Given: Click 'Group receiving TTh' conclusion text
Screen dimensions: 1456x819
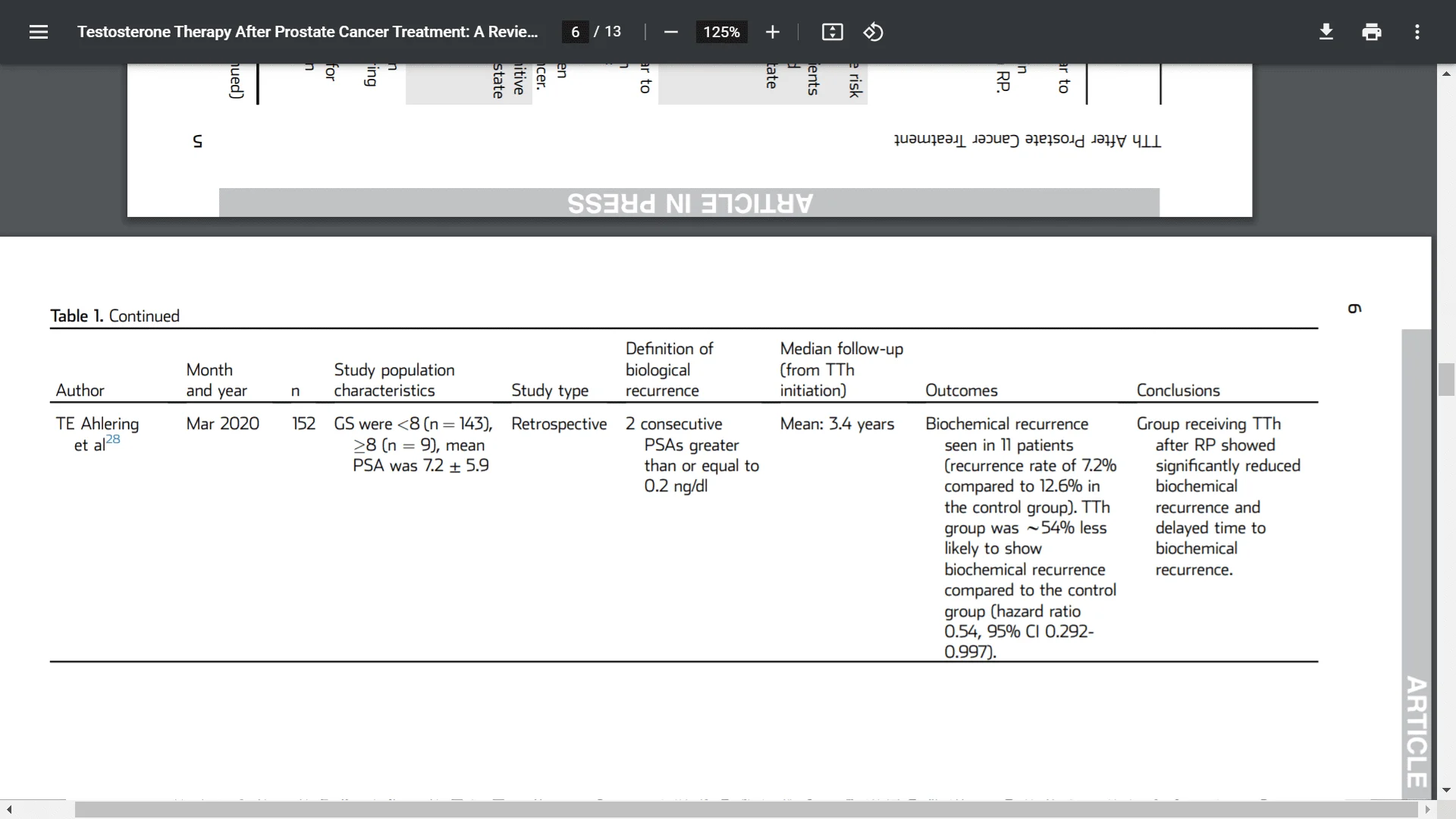Looking at the screenshot, I should click(x=1209, y=423).
